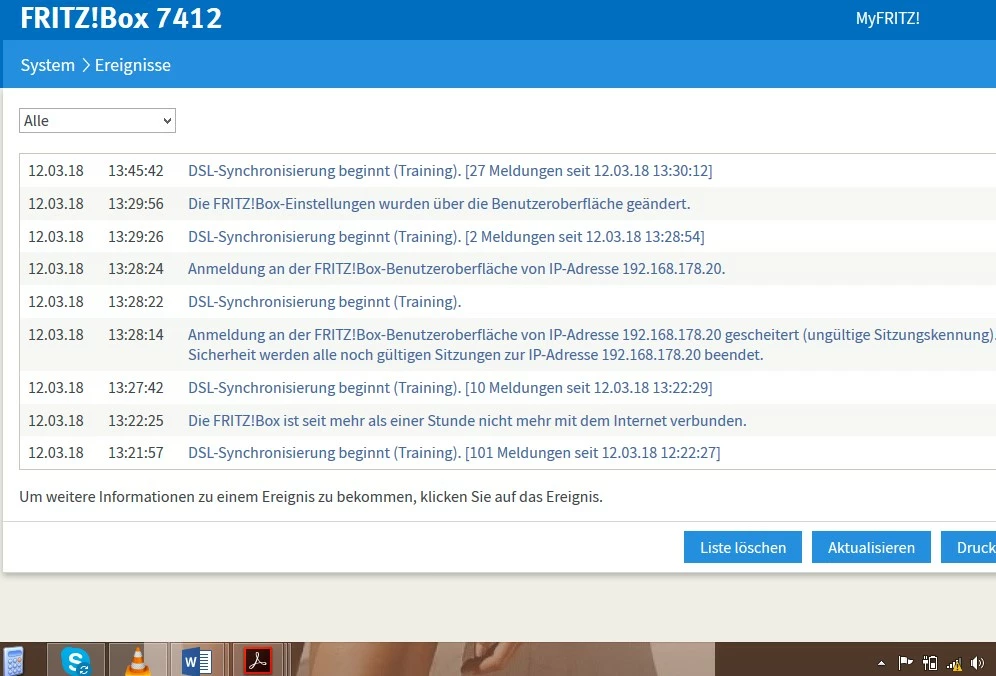Open the failed login event 'ungültige Sitzungskennung'
The image size is (996, 676).
point(592,344)
